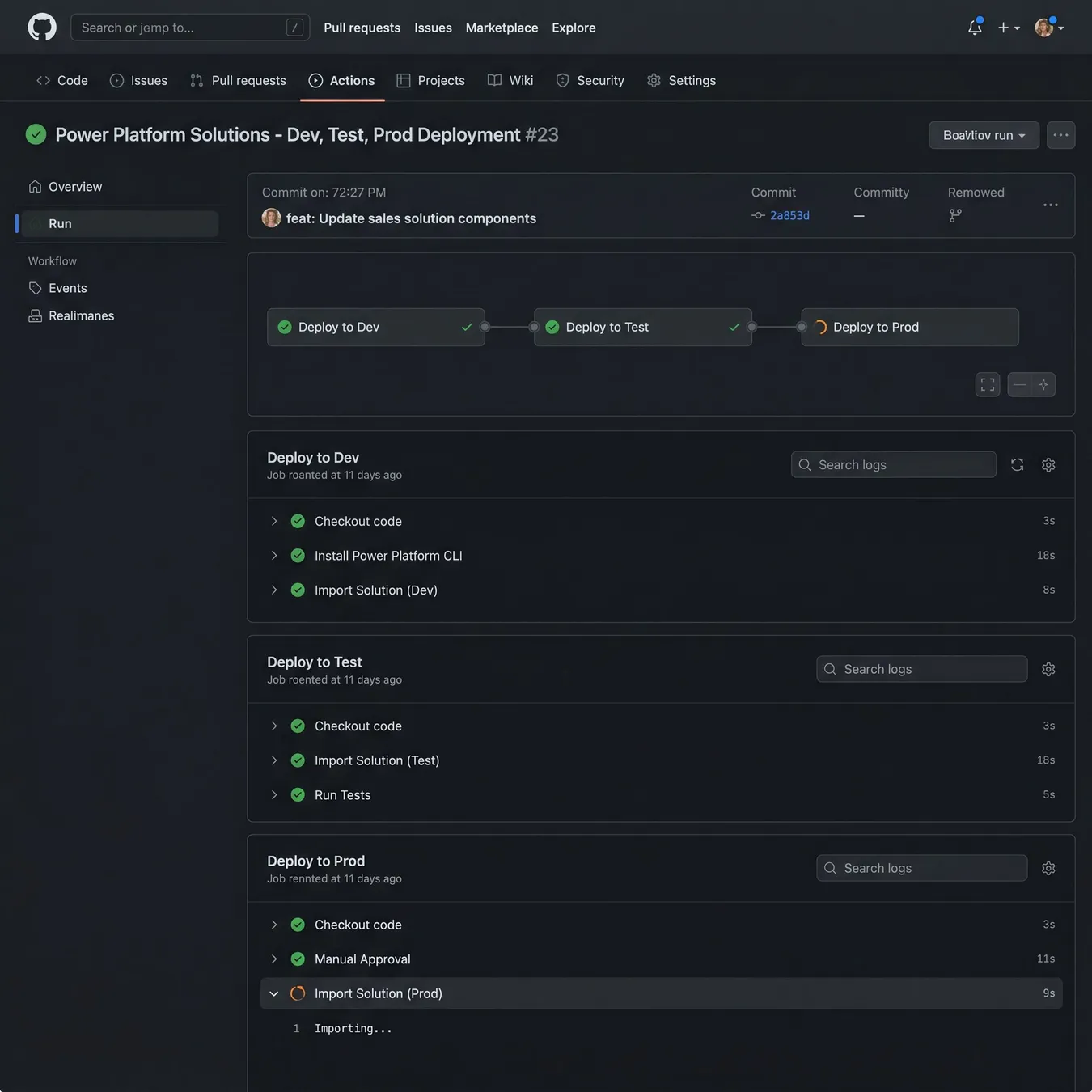Switch to the repository Issues tab
This screenshot has width=1092, height=1092.
[x=138, y=80]
